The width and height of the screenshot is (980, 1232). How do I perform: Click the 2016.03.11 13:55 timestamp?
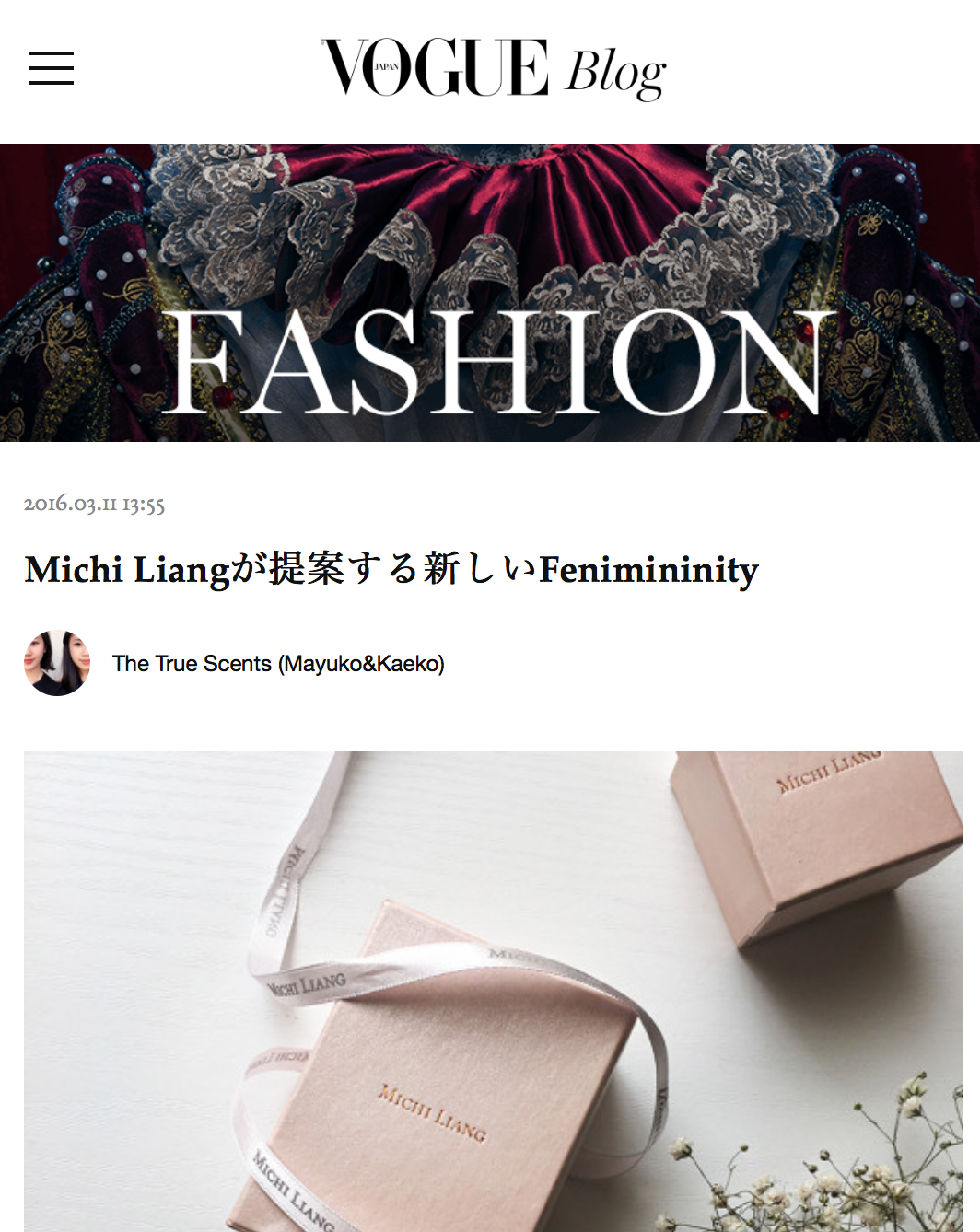(94, 504)
